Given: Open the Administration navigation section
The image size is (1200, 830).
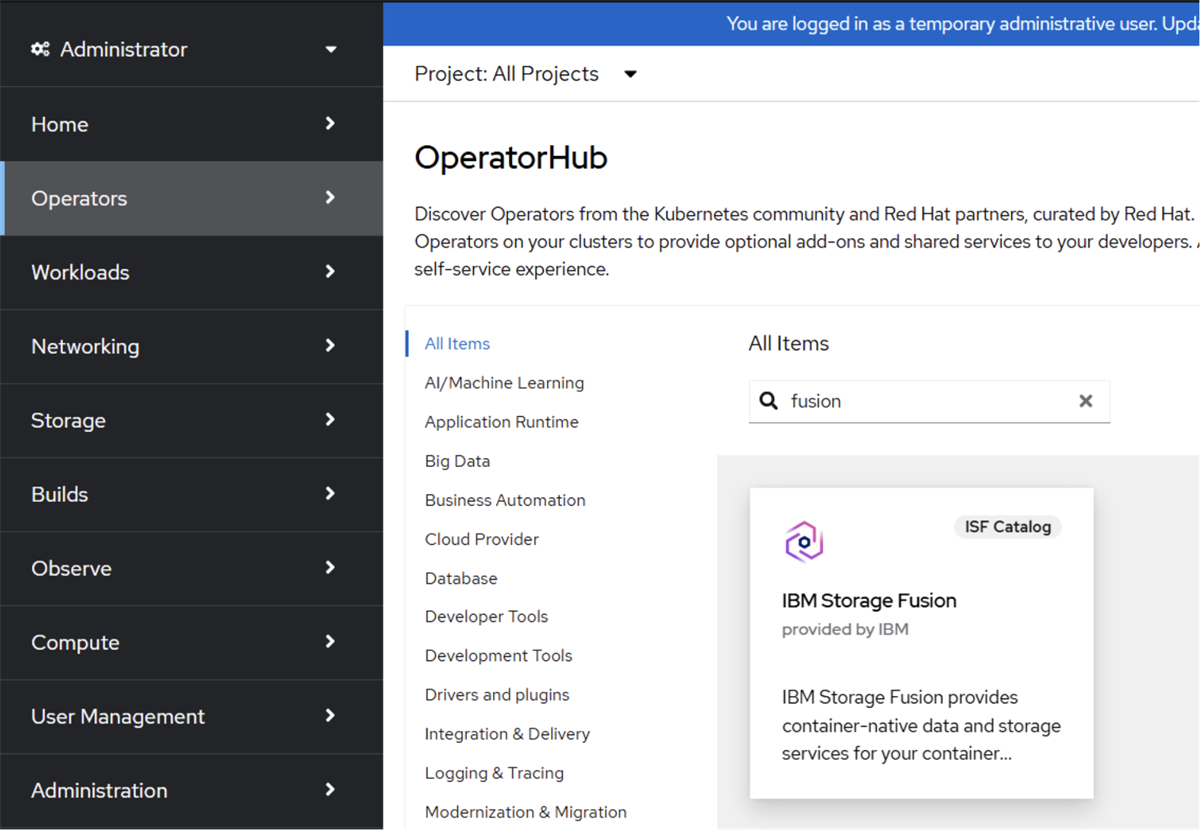Looking at the screenshot, I should point(191,790).
